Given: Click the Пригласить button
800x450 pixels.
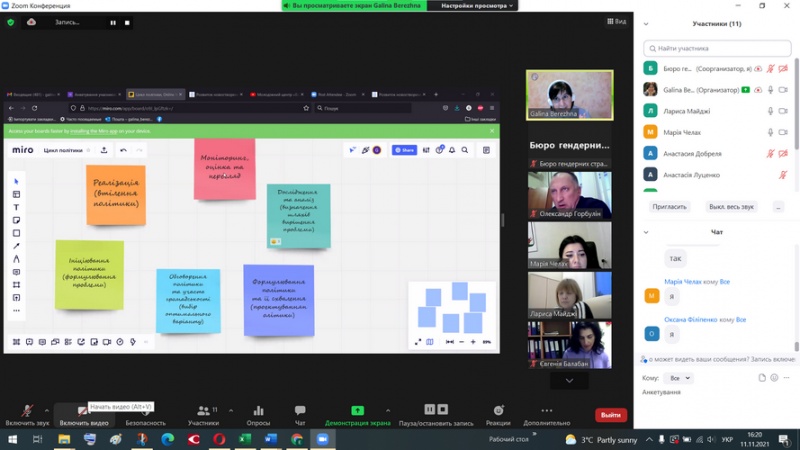Looking at the screenshot, I should tap(669, 206).
